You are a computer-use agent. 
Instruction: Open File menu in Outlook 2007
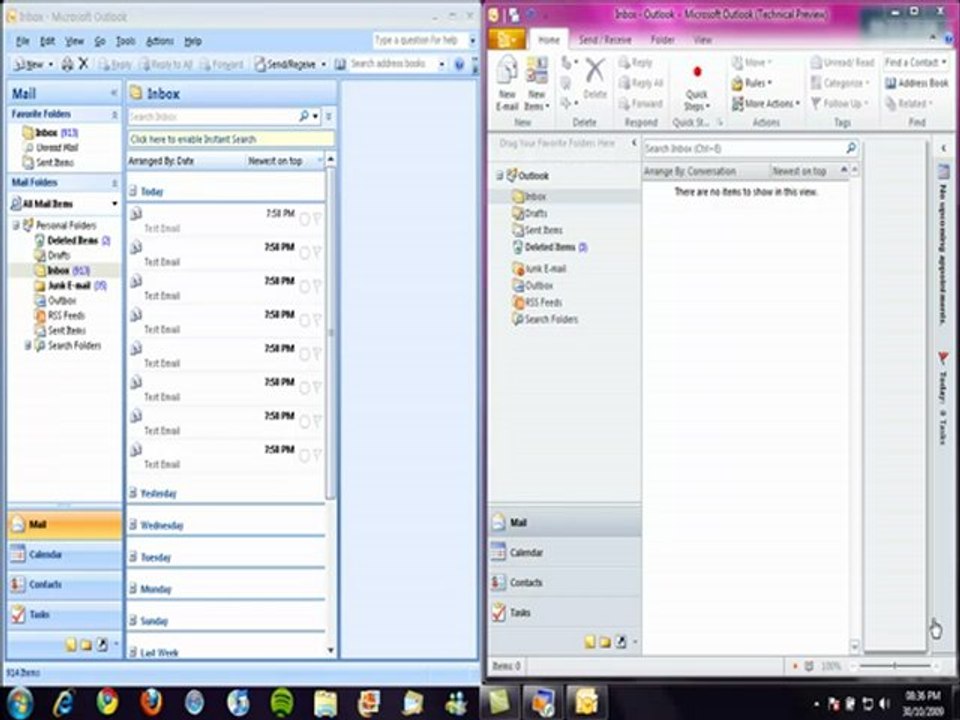(23, 41)
